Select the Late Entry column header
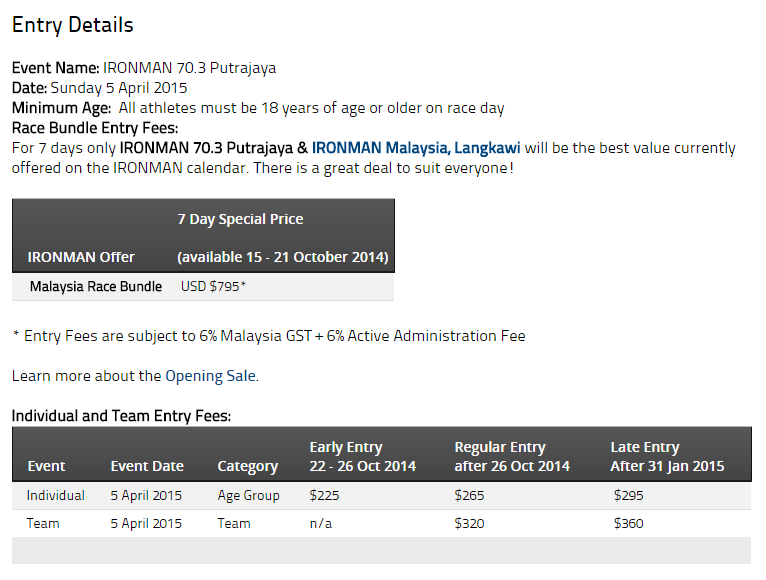This screenshot has width=766, height=580. 667,456
